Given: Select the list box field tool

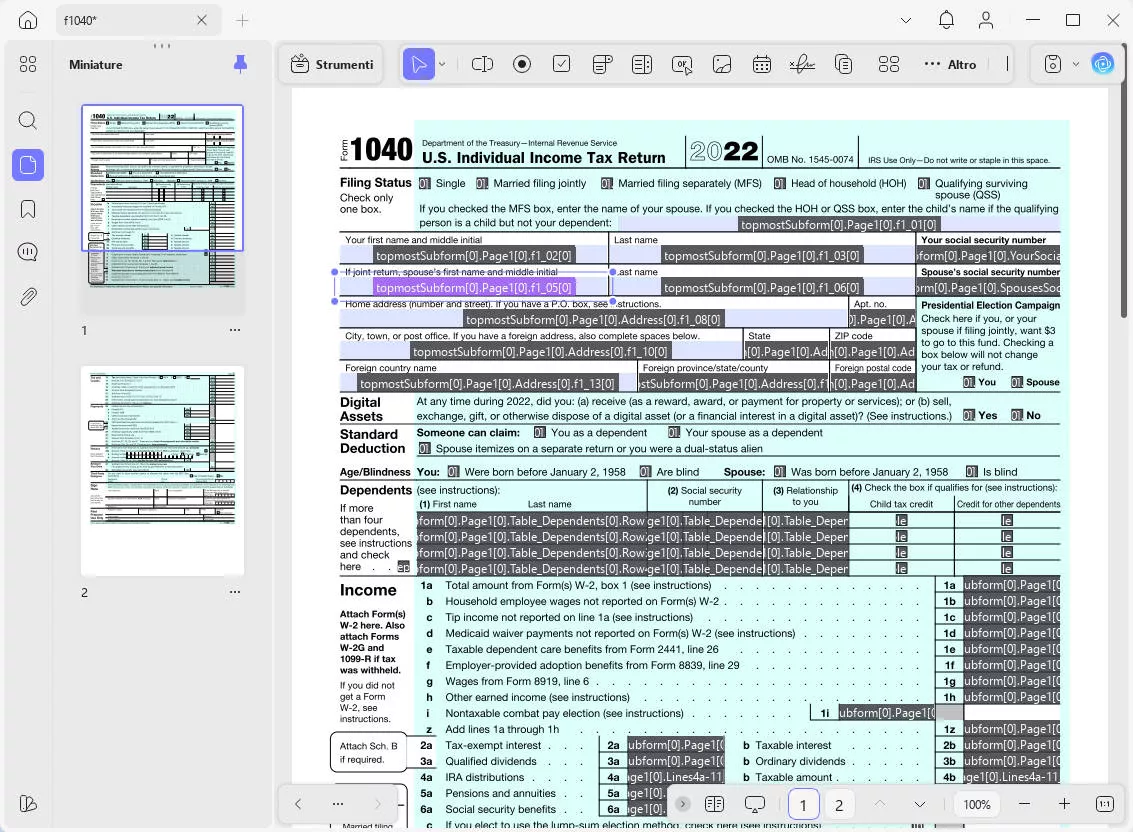Looking at the screenshot, I should [x=642, y=64].
